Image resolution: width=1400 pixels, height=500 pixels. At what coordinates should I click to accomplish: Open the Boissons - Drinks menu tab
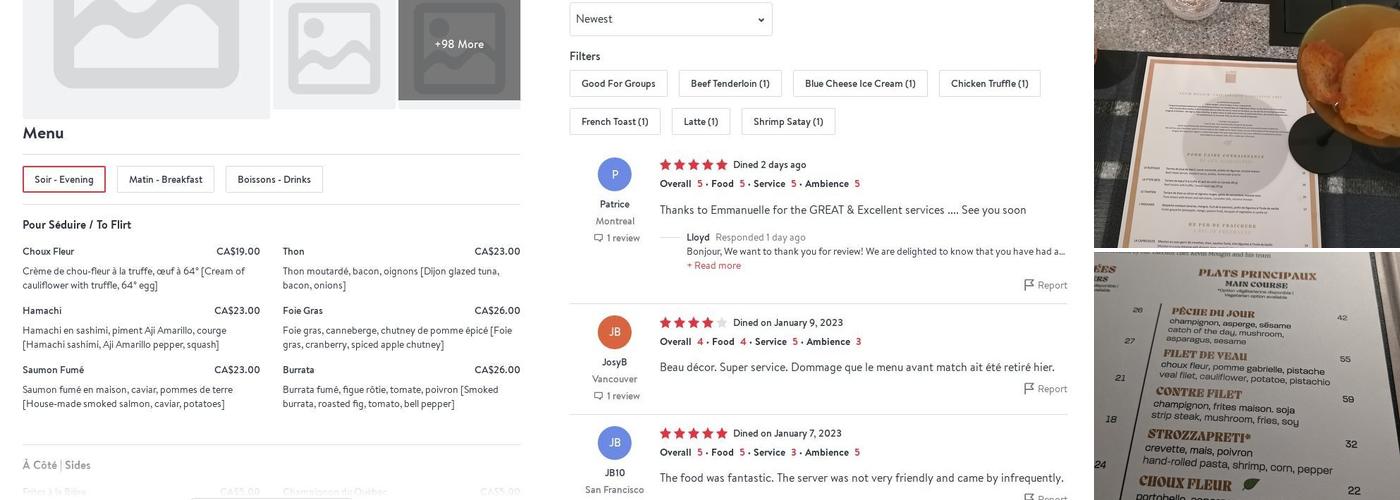274,180
